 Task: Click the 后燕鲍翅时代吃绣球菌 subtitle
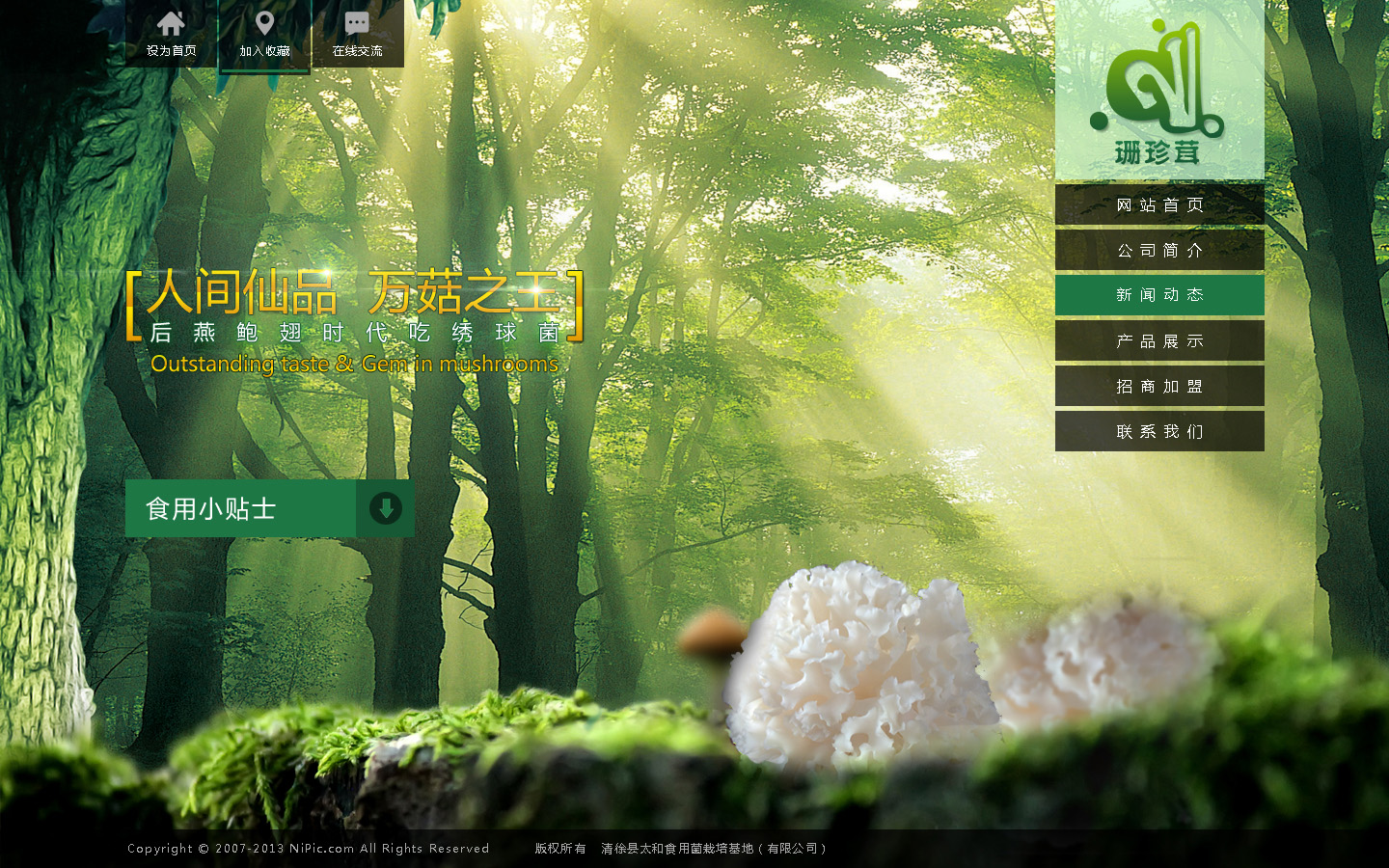click(355, 333)
